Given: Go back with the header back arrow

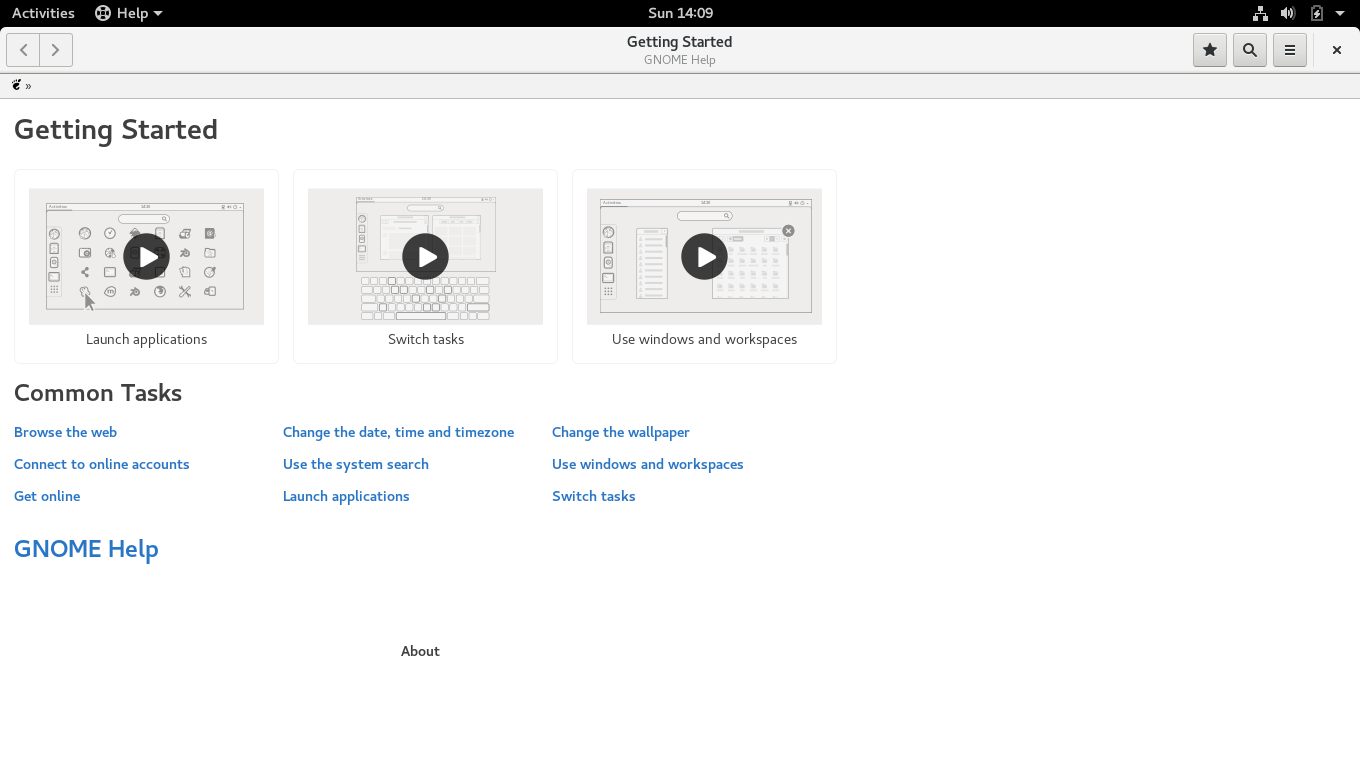Looking at the screenshot, I should click(x=23, y=50).
